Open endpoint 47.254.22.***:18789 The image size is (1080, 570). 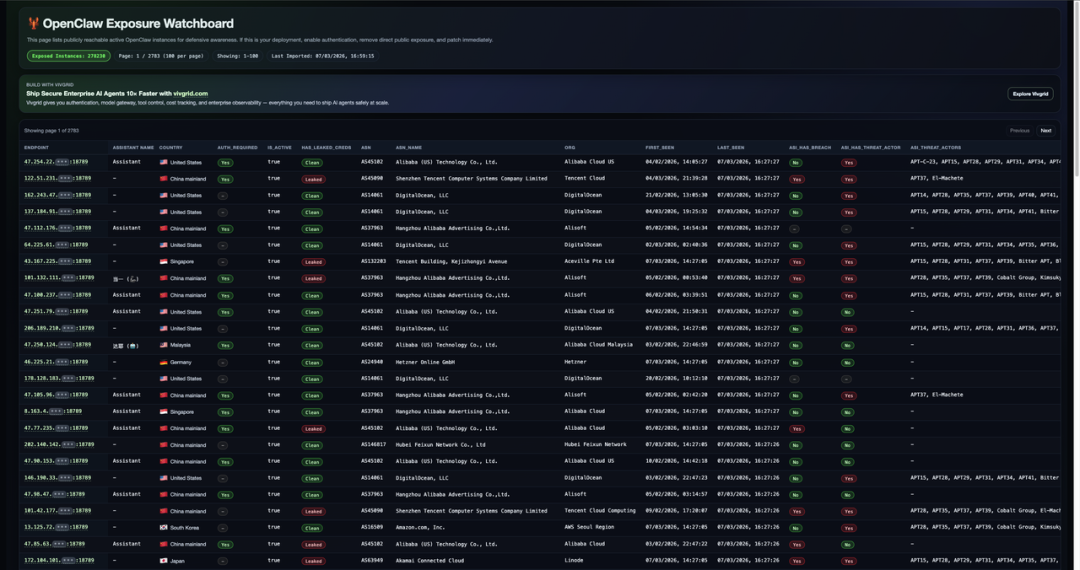[x=56, y=162]
